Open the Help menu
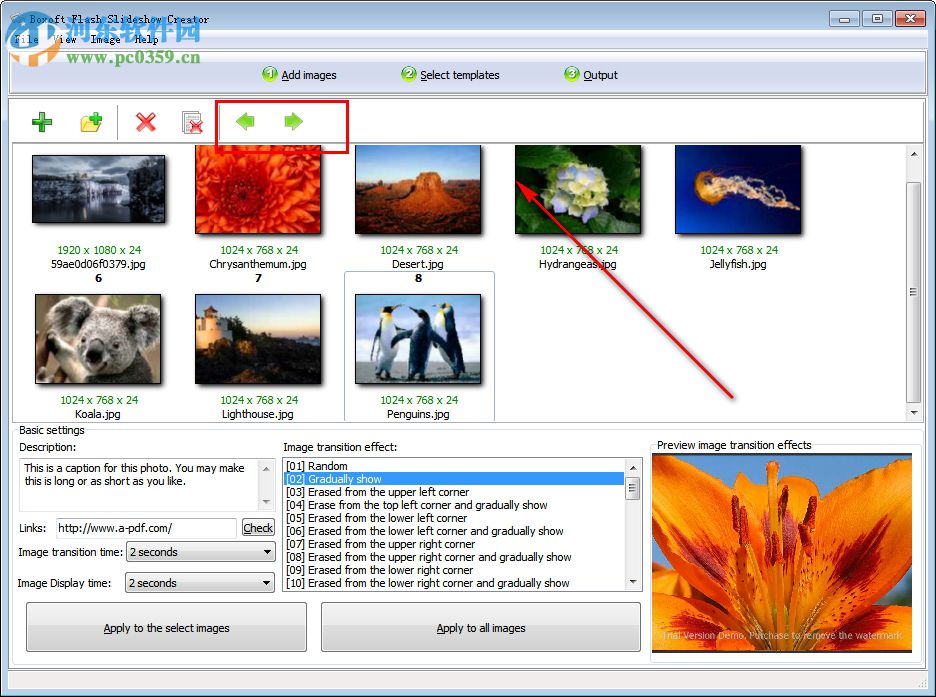936x697 pixels. (x=146, y=39)
